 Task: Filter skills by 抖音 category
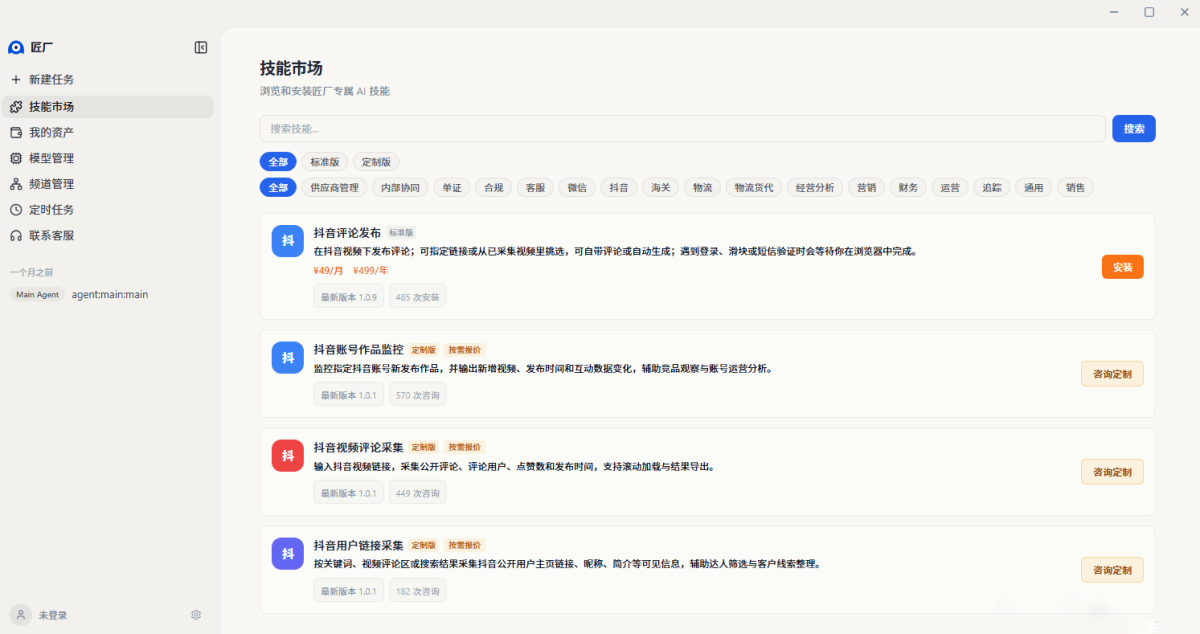pyautogui.click(x=620, y=187)
